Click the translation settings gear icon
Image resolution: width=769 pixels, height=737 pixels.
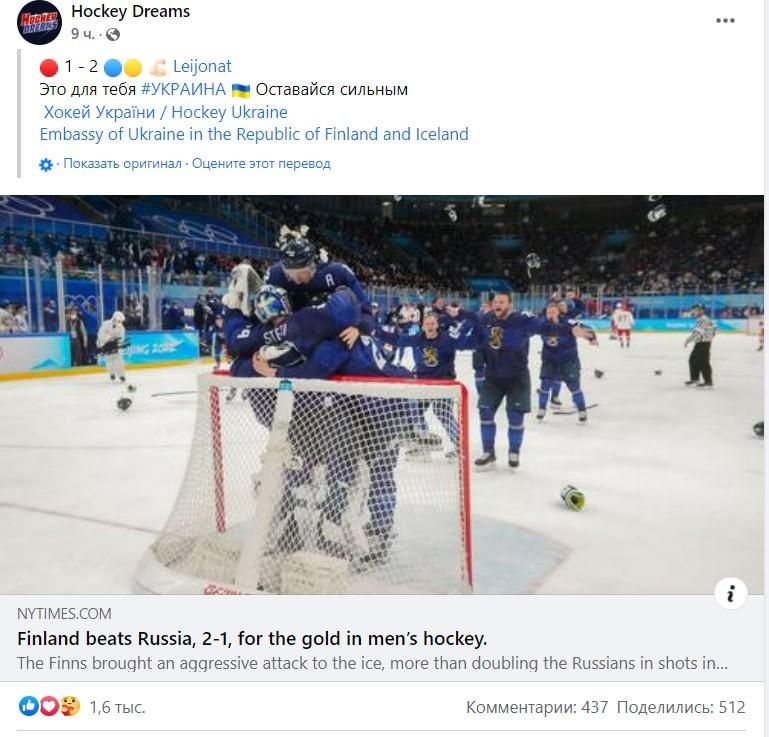(x=46, y=164)
